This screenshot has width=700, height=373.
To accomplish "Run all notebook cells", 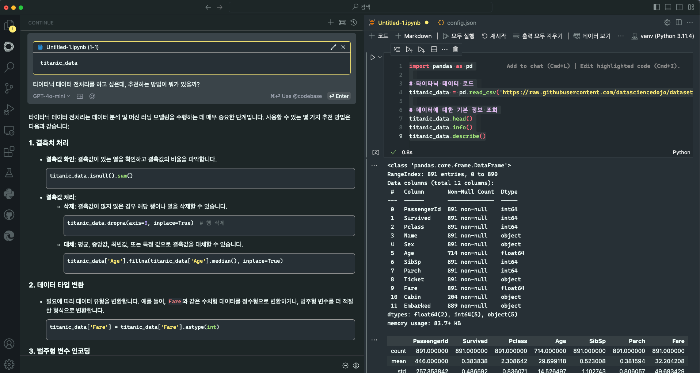I will coord(458,36).
